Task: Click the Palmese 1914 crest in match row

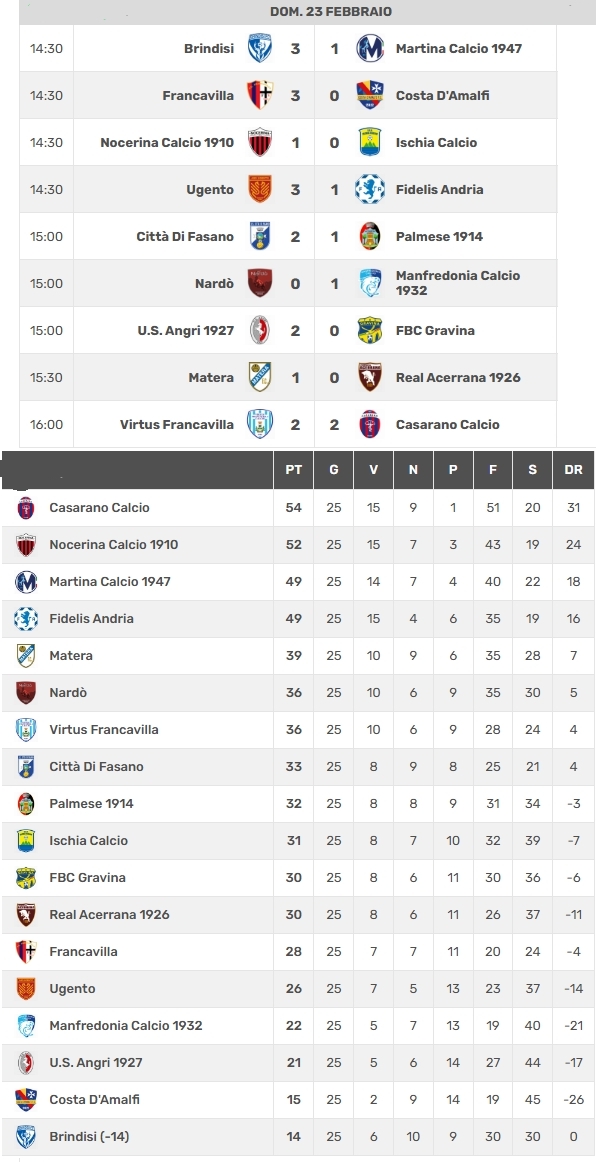Action: [x=370, y=236]
